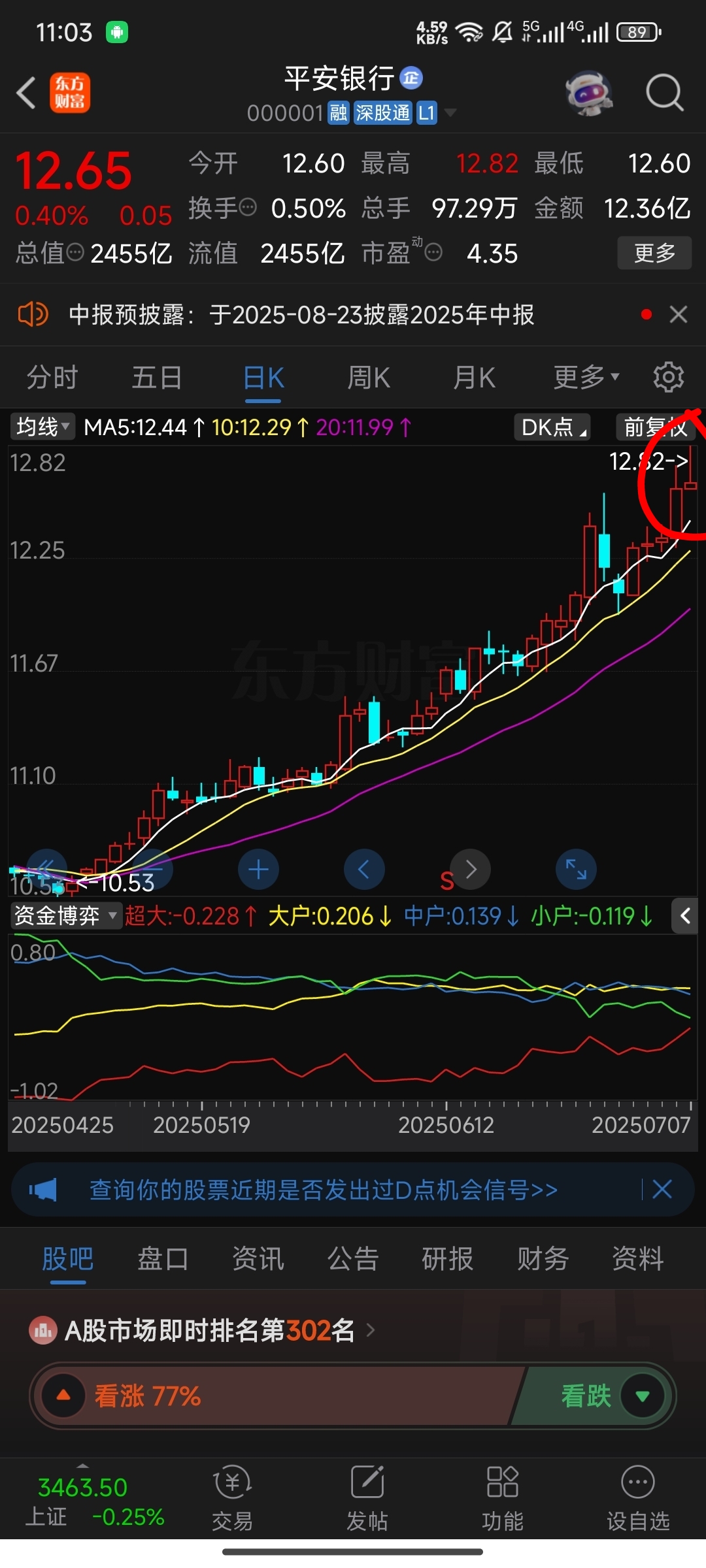Vote 看涨 with up arrow button
The height and width of the screenshot is (1568, 706).
pos(63,1396)
